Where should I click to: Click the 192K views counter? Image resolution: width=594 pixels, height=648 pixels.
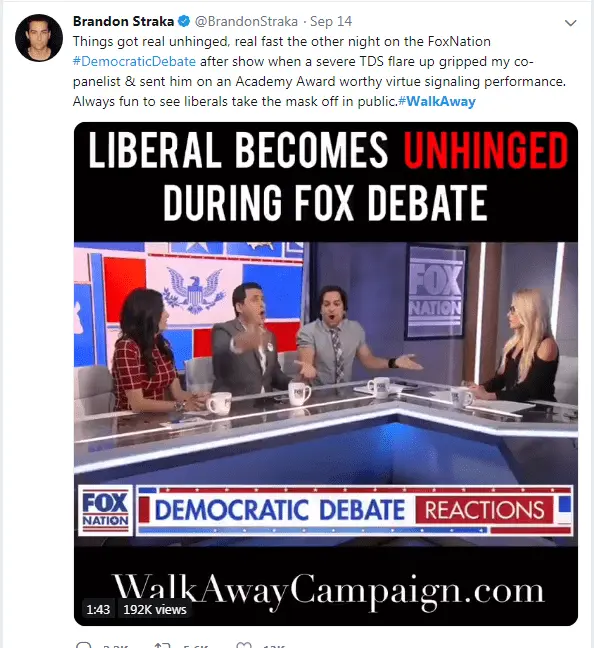(x=155, y=609)
